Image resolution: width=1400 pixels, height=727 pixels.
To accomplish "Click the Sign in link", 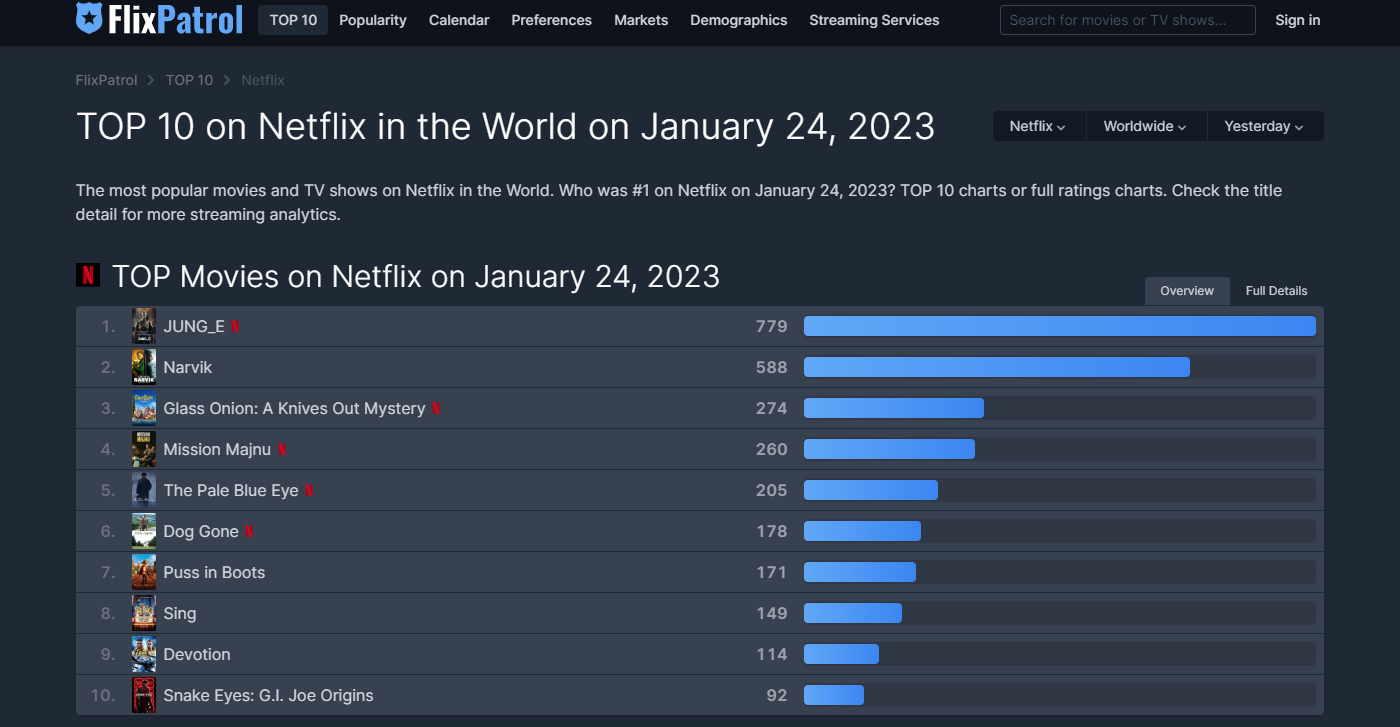I will (x=1297, y=20).
